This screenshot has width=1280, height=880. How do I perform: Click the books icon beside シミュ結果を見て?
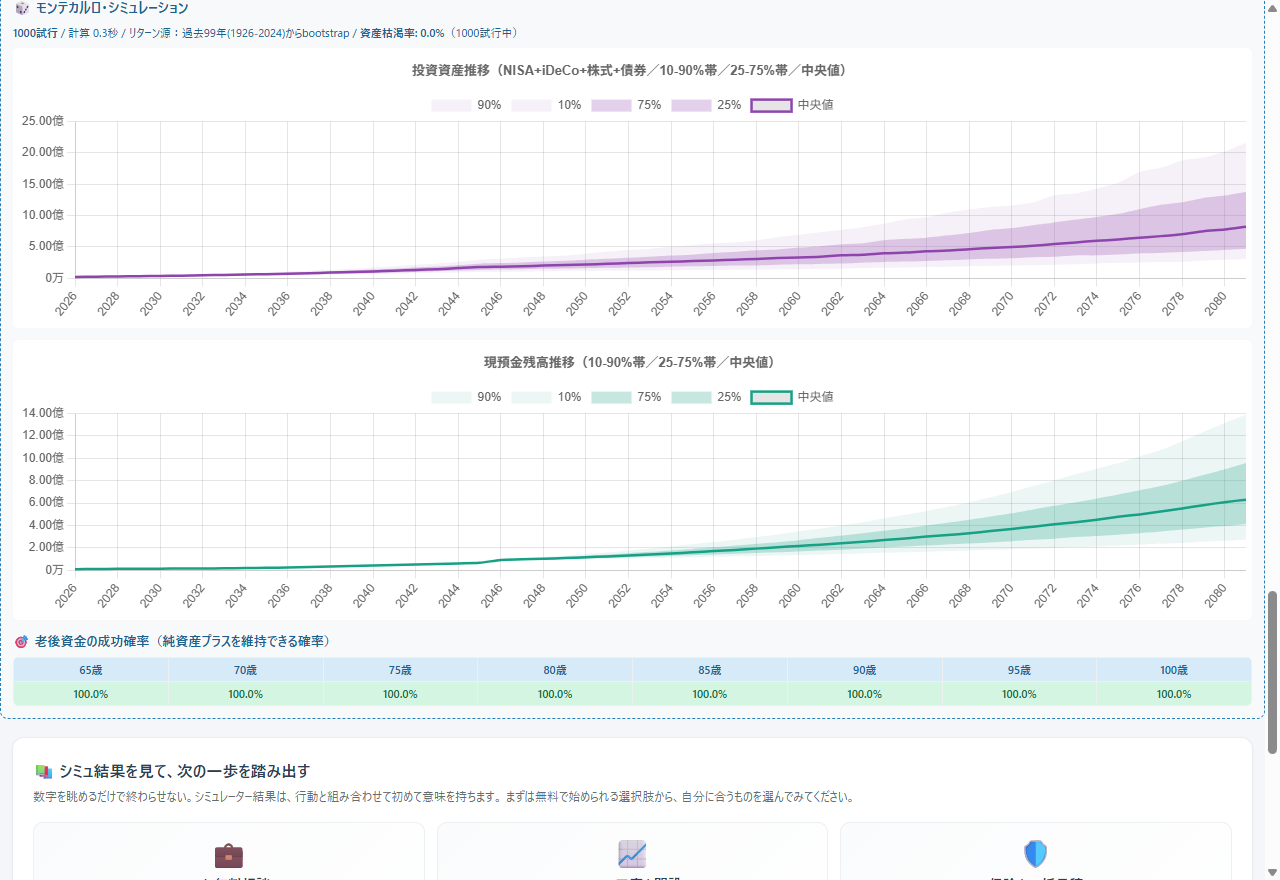point(43,771)
